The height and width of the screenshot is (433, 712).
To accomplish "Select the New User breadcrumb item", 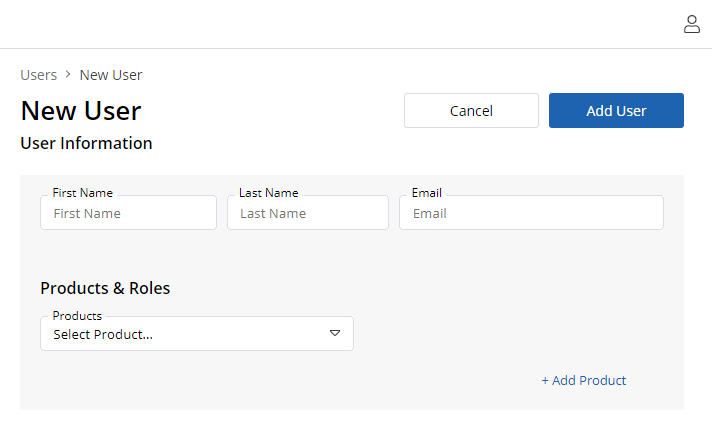I will [111, 75].
